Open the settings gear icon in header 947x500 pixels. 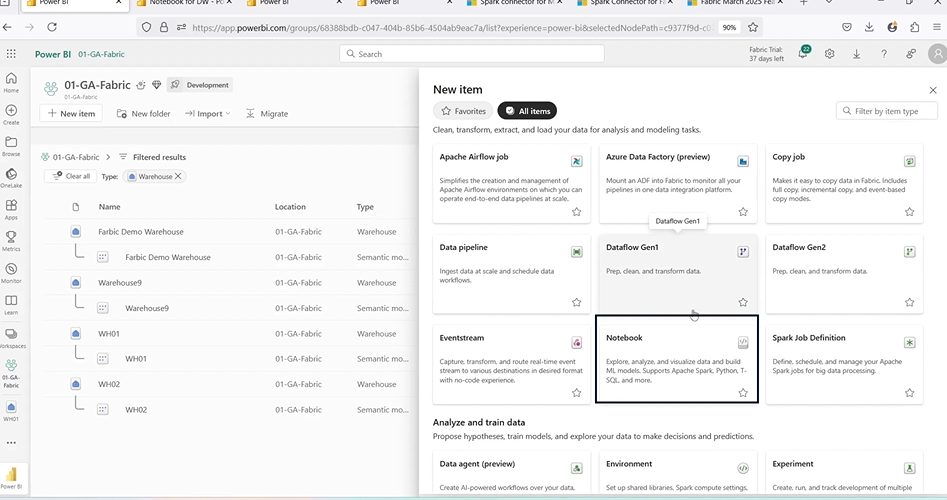(829, 54)
